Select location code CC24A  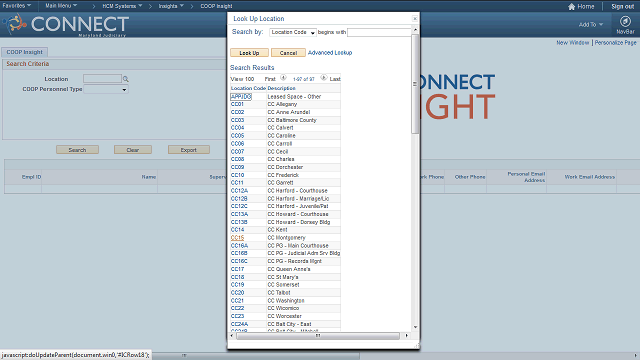pos(239,324)
